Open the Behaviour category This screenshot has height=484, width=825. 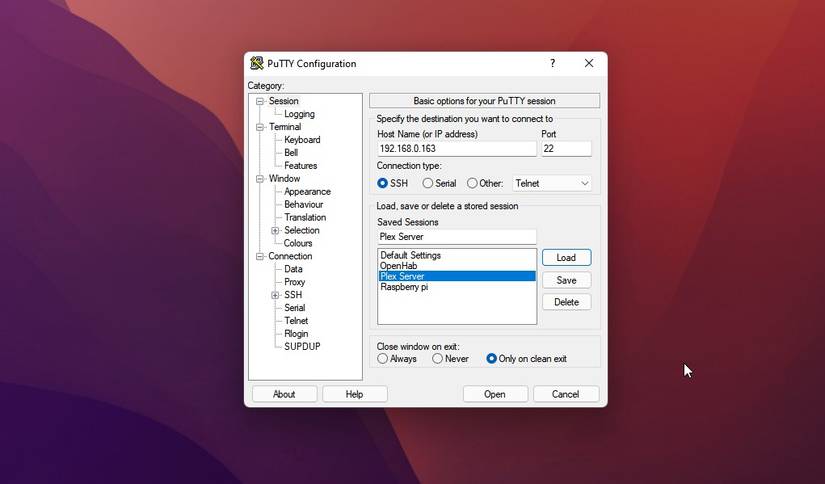click(304, 205)
